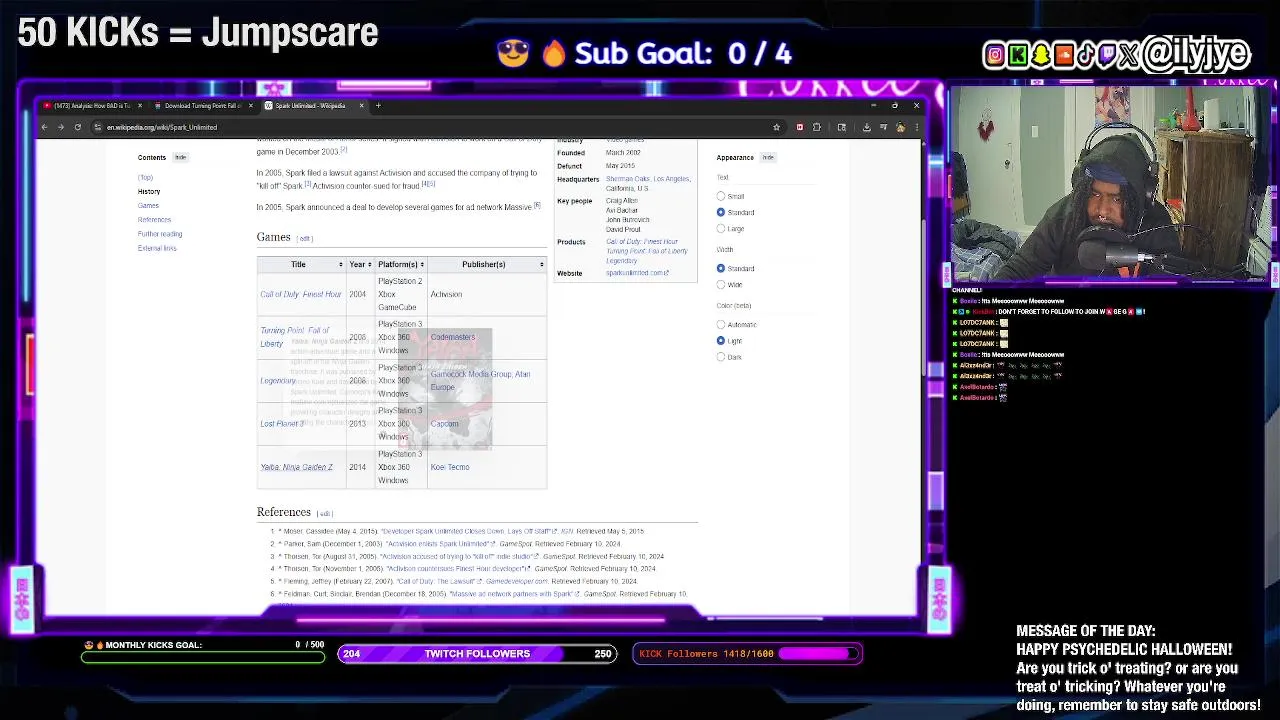This screenshot has height=720, width=1280.
Task: Click the Twitch Followers progress bar
Action: [x=477, y=654]
